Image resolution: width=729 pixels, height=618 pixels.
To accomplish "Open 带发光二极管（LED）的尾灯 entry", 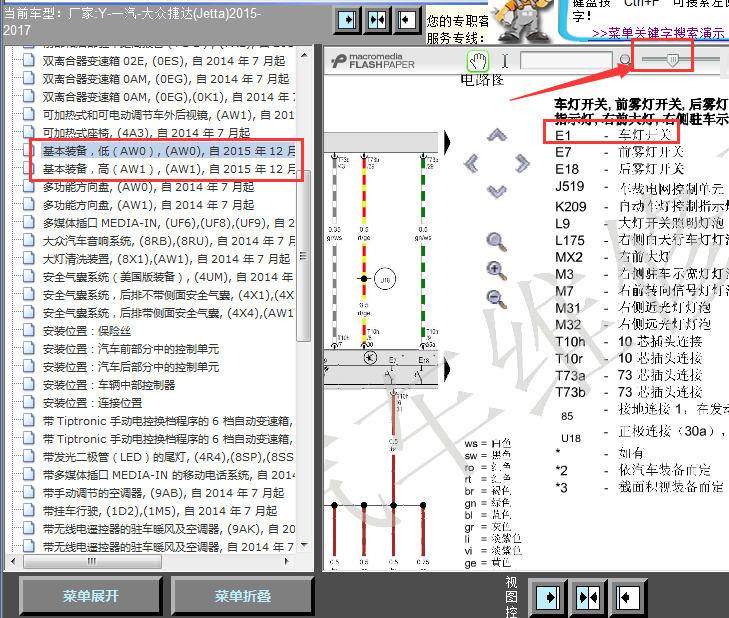I will (168, 457).
